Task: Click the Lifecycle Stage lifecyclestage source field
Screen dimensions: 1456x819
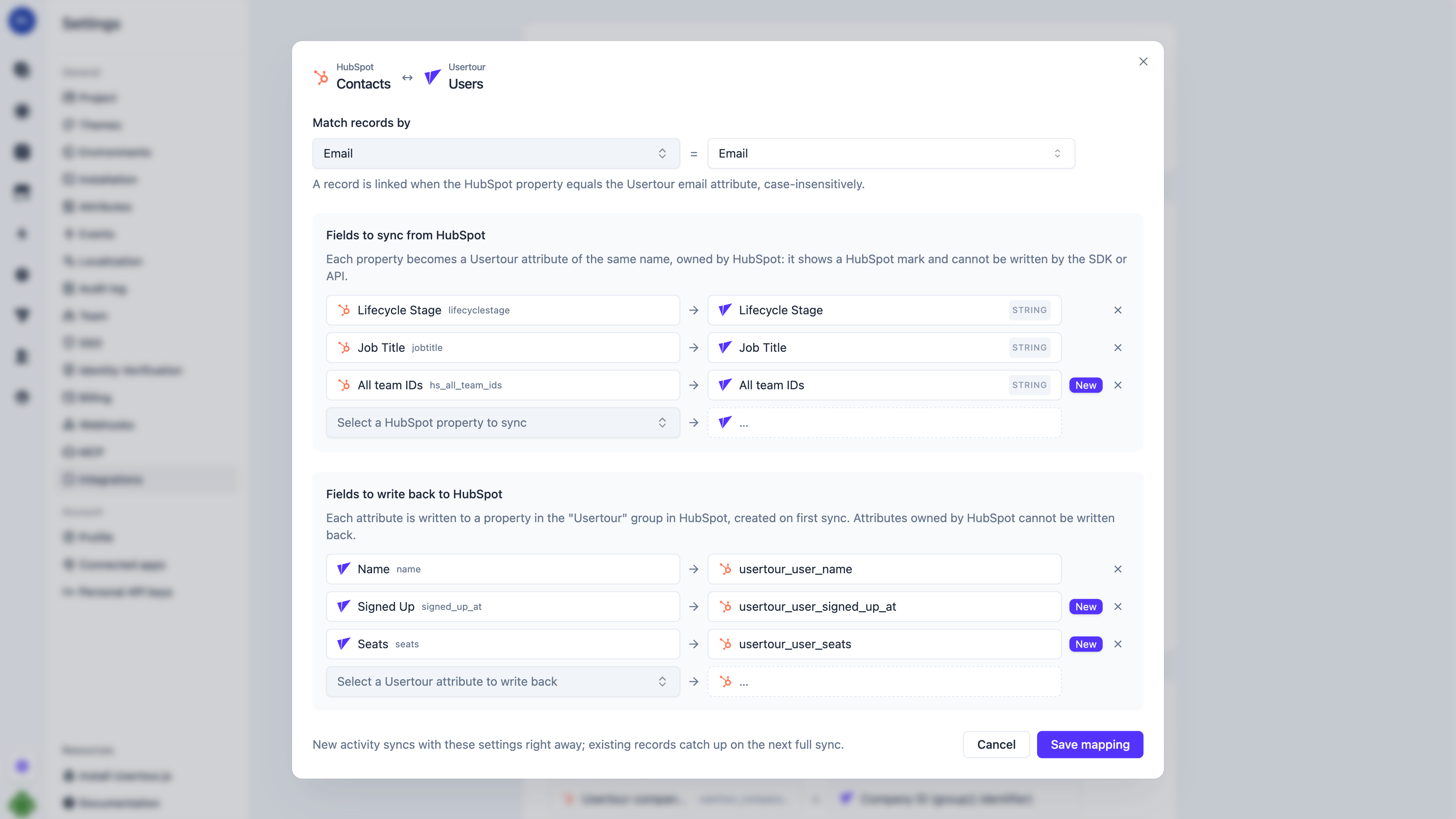Action: (502, 310)
